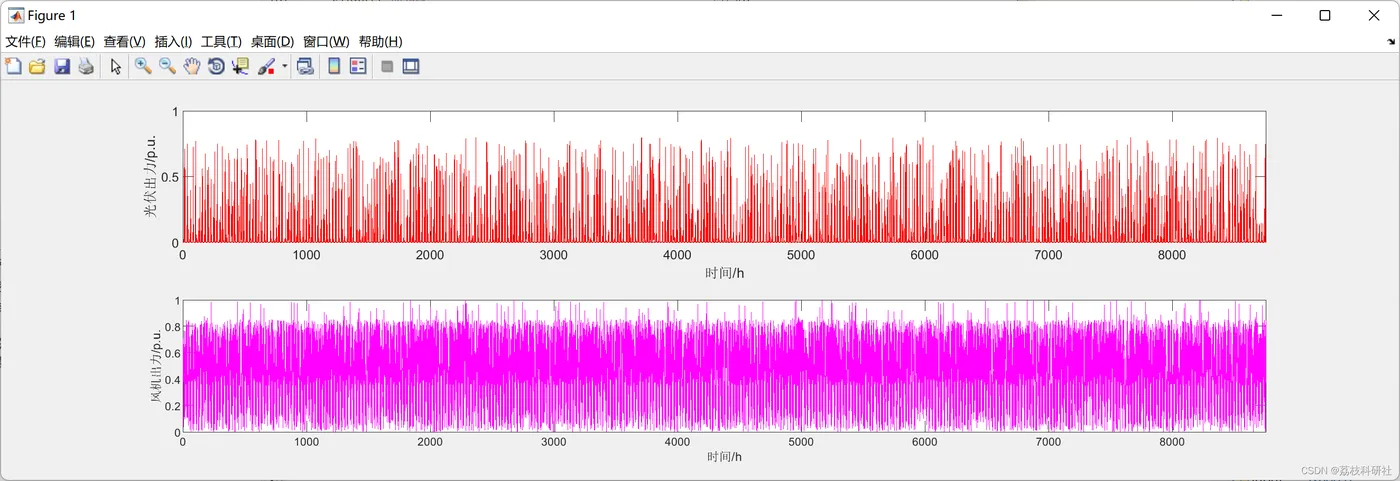Save figure with the floppy disk icon

[x=62, y=67]
